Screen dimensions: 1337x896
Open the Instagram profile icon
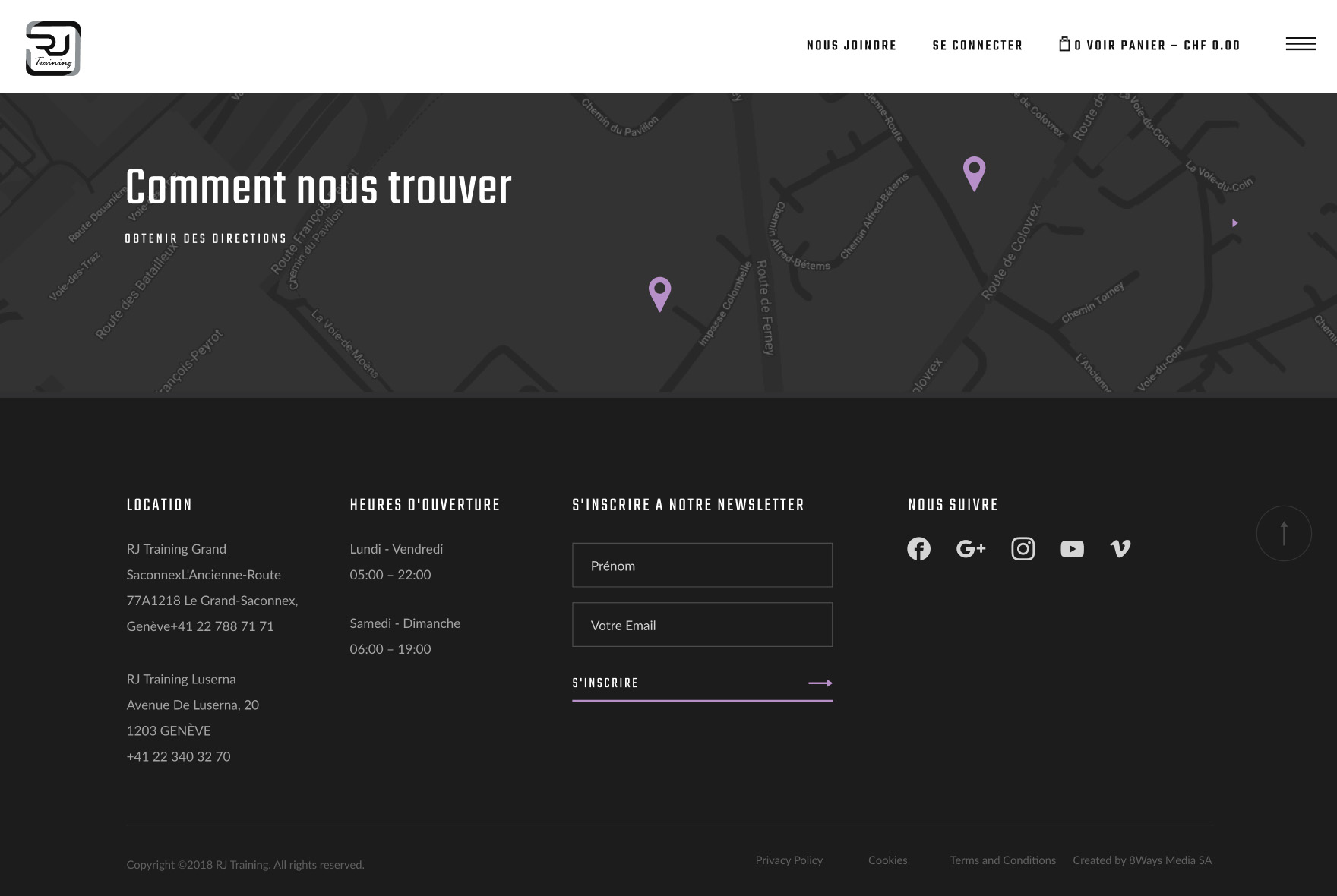tap(1023, 549)
